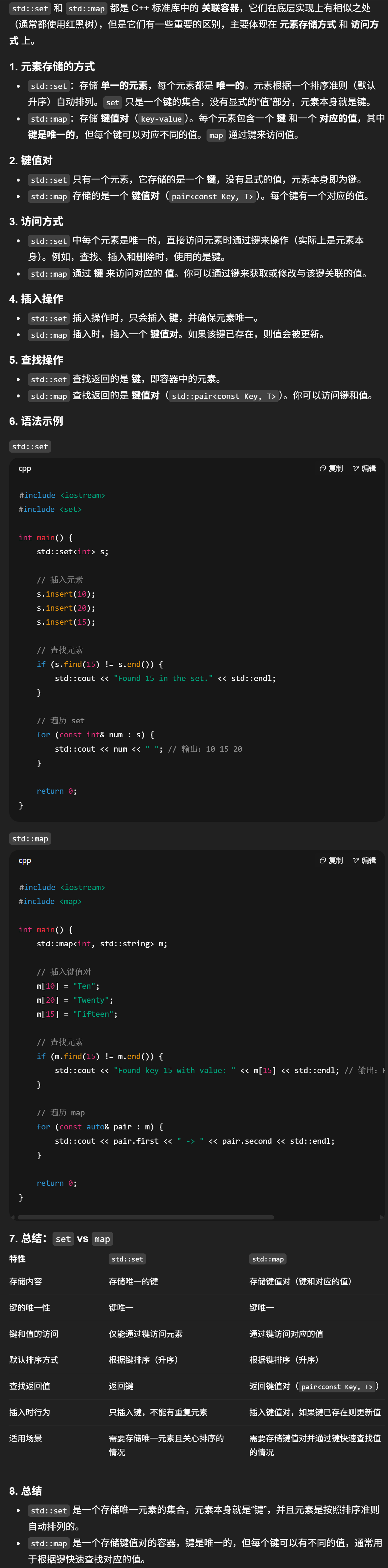The height and width of the screenshot is (1568, 388).
Task: Click the code line "std::map<int, std::string> m;"
Action: 102,943
